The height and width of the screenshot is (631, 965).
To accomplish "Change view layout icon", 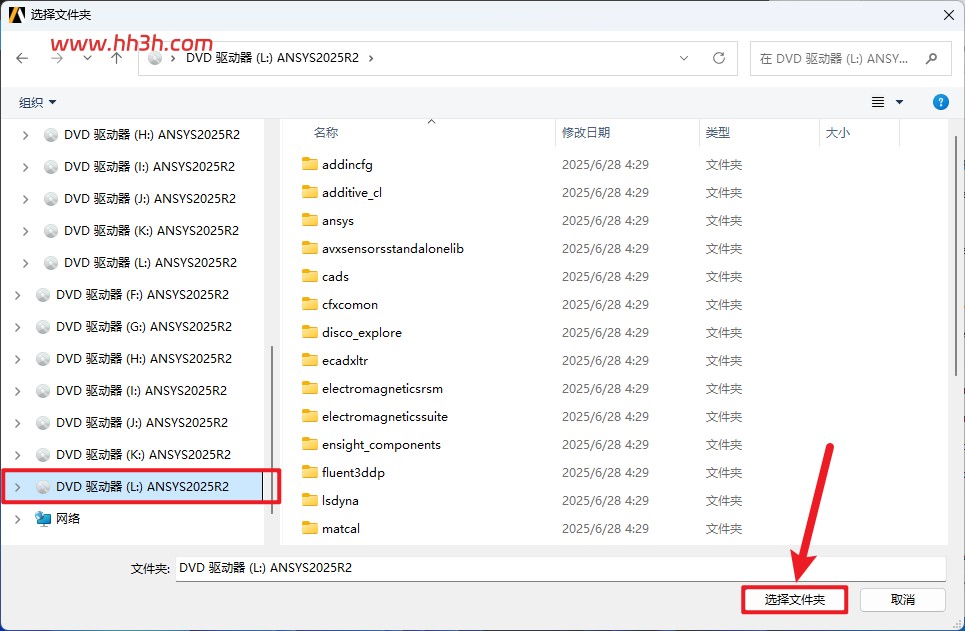I will tap(878, 102).
